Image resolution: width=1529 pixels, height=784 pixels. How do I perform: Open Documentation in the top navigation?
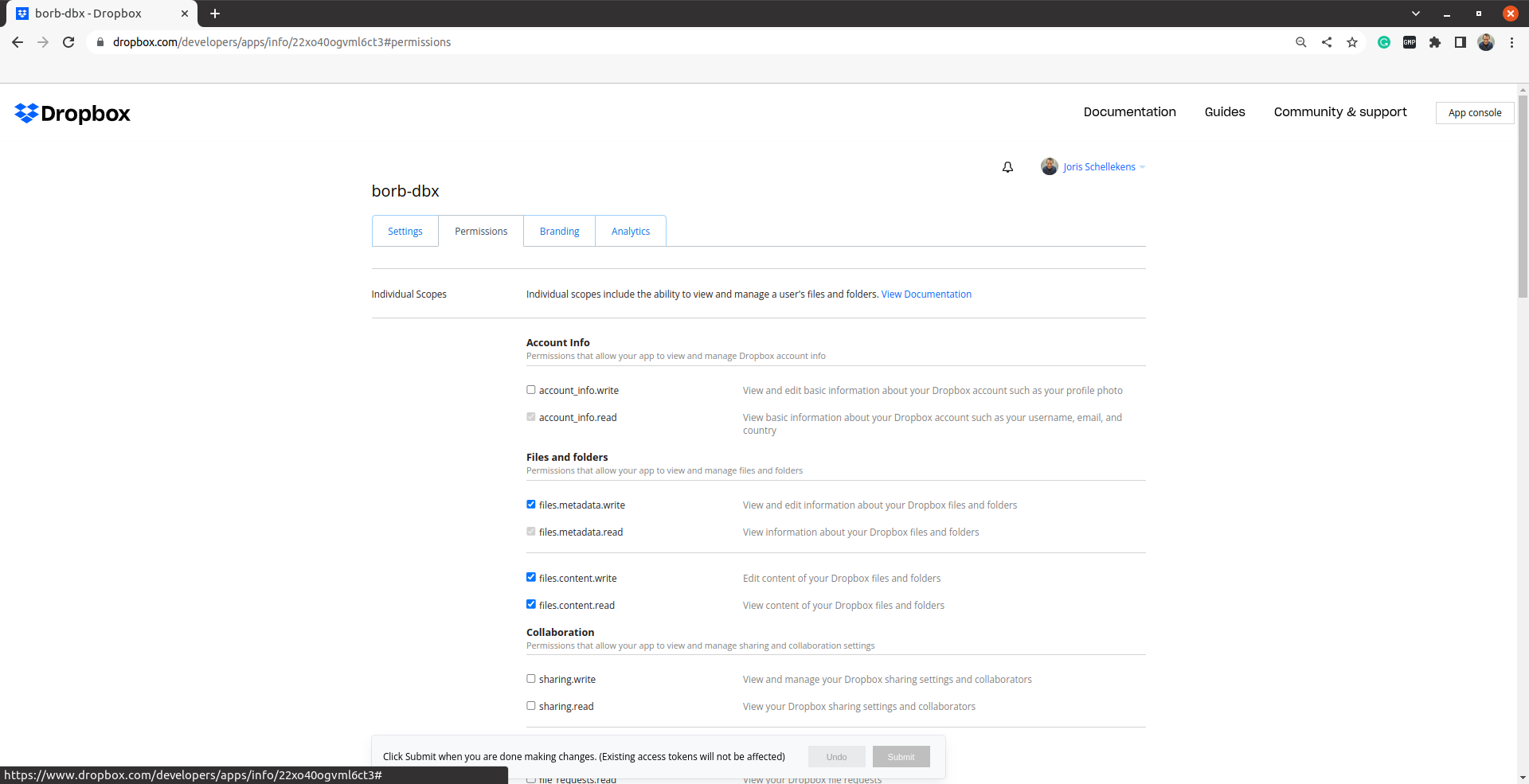pyautogui.click(x=1129, y=112)
